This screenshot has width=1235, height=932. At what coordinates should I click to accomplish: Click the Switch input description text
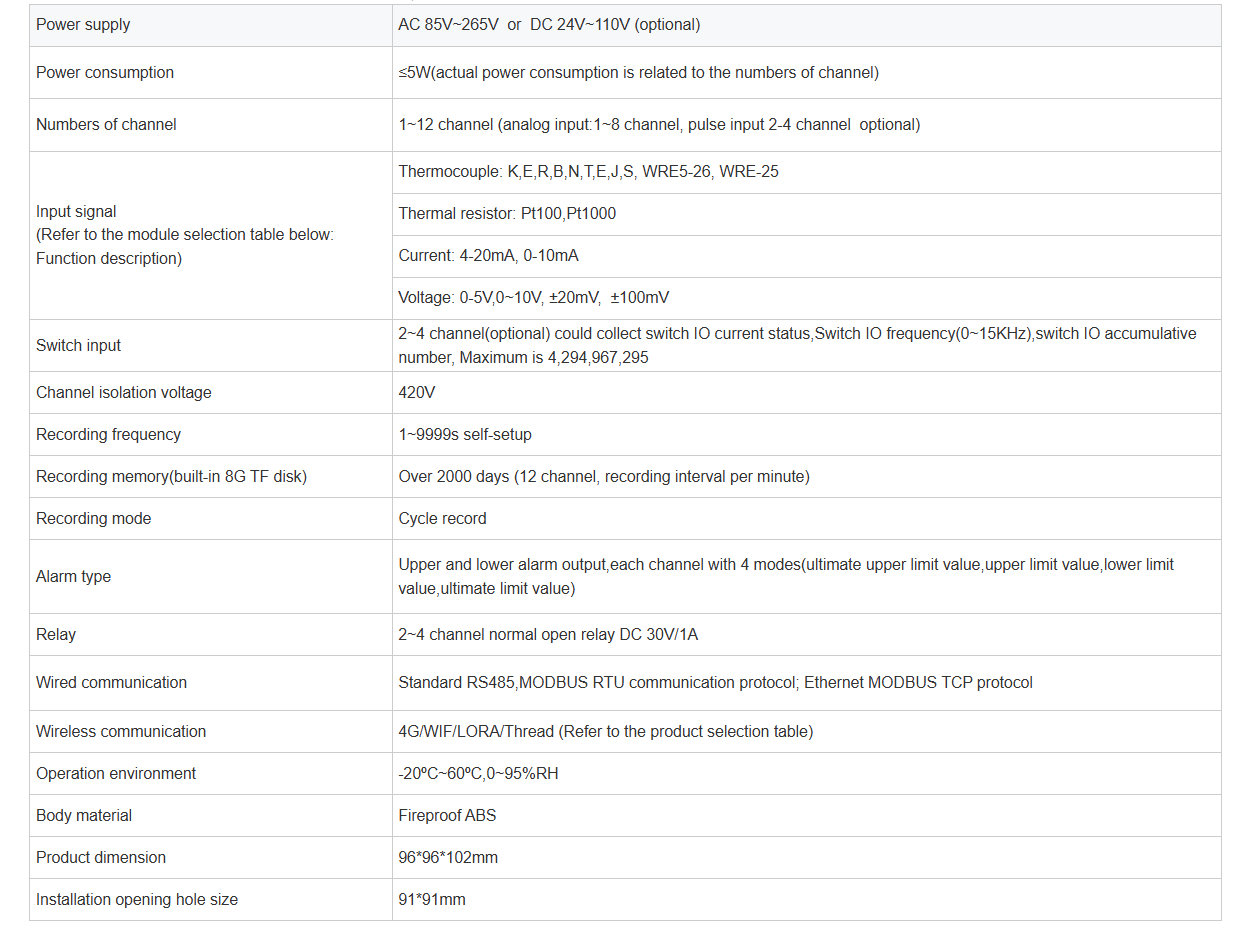[797, 346]
